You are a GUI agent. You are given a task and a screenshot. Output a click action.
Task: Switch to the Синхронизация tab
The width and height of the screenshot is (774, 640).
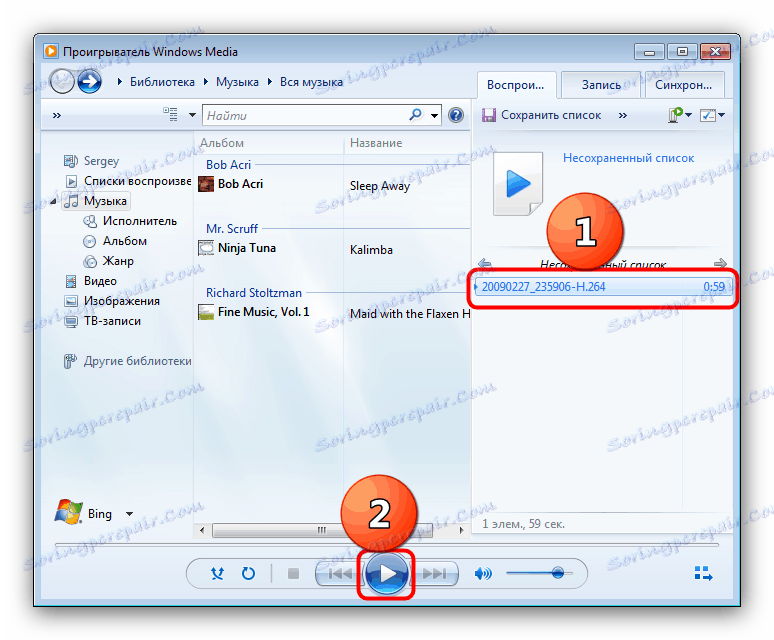[684, 85]
